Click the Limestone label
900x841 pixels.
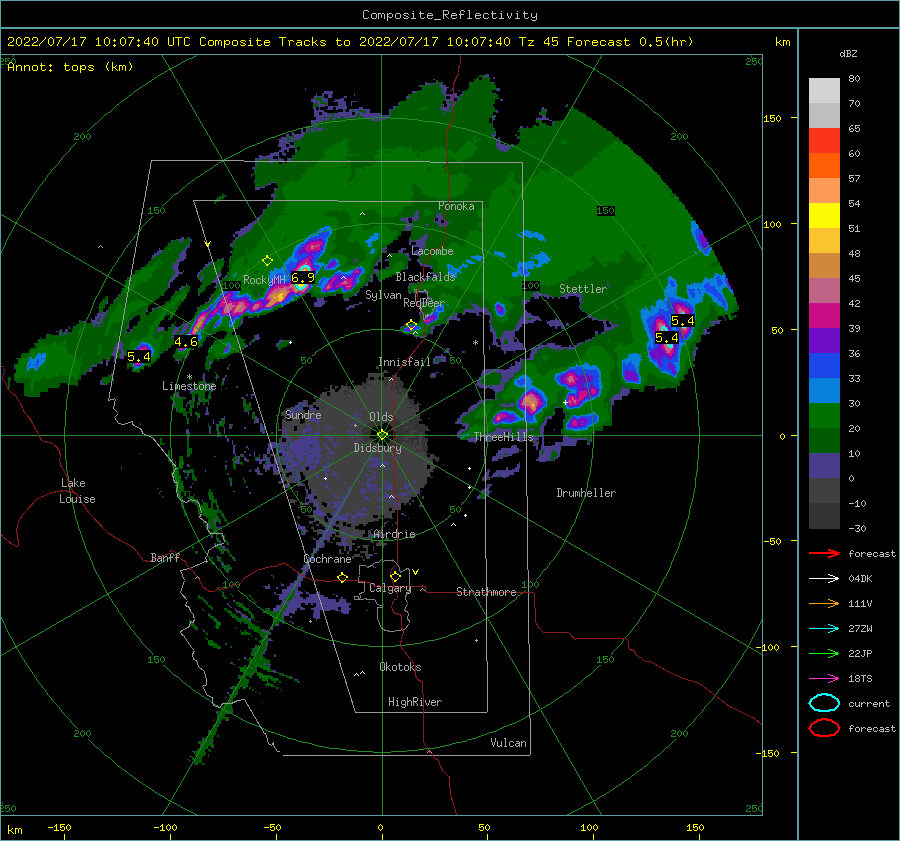click(x=189, y=386)
